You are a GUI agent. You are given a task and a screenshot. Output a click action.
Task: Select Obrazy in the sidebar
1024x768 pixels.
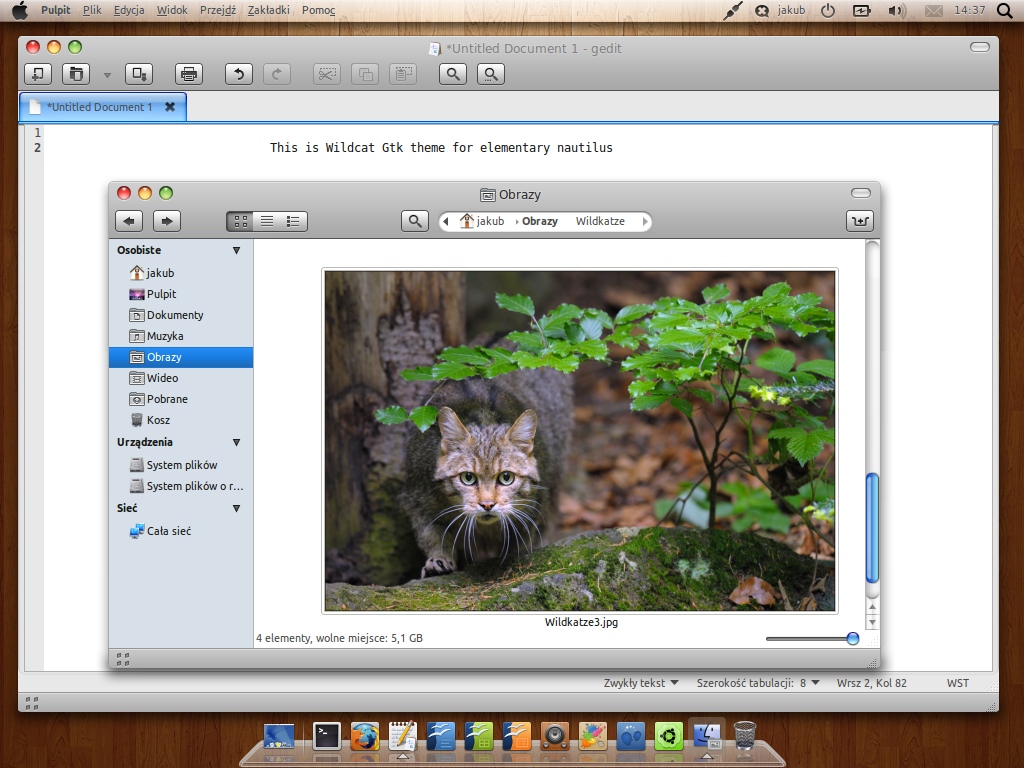[181, 357]
